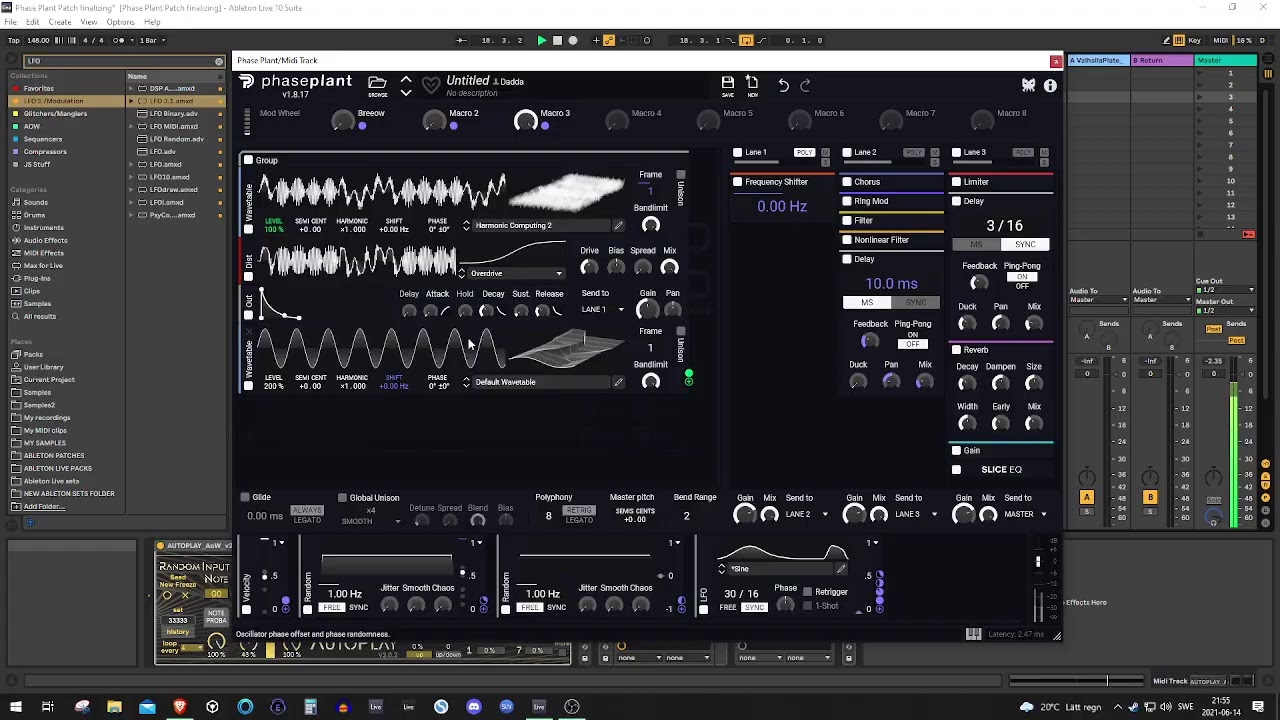Open the Overdrive distortion type dropdown

(516, 273)
